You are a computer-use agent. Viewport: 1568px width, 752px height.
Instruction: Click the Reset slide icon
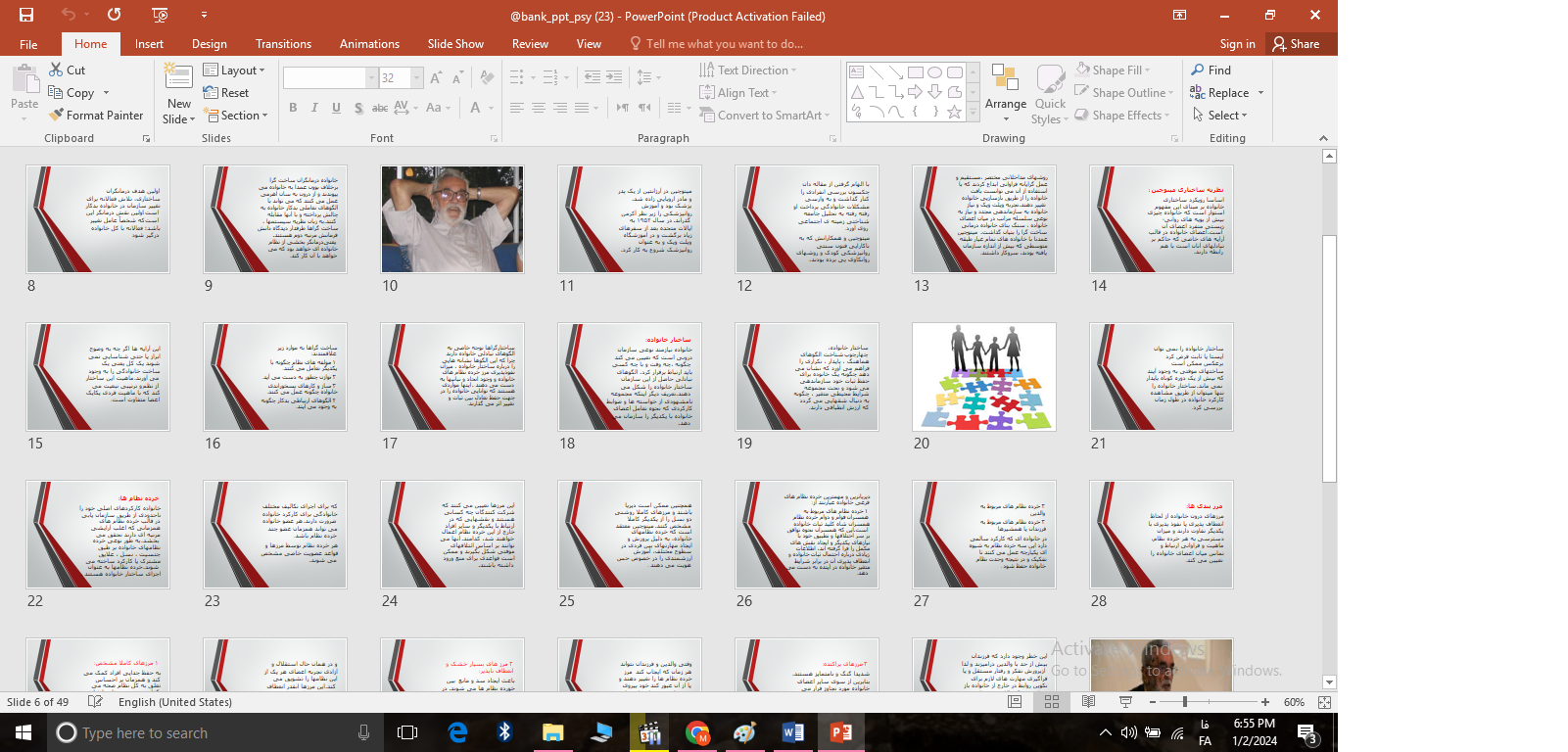click(211, 93)
